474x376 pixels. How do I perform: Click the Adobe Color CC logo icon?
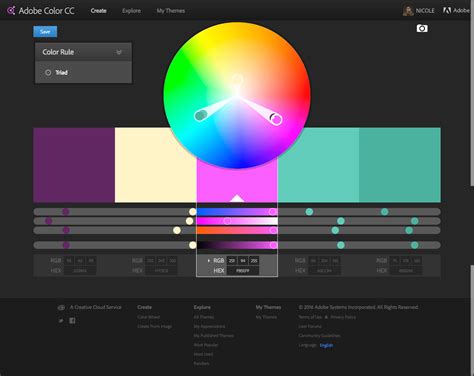(x=11, y=11)
